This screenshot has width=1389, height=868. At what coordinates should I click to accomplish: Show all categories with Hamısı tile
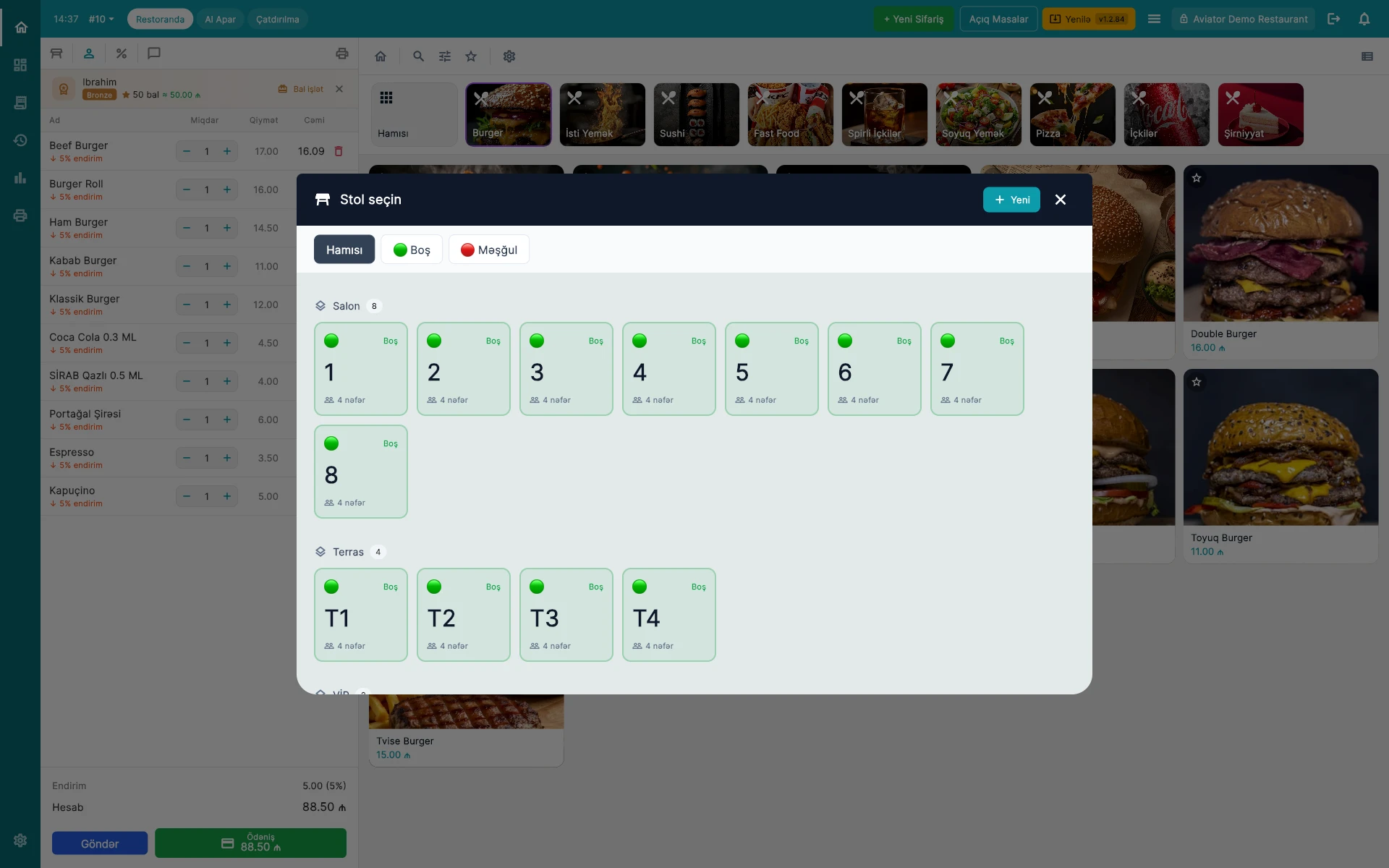coord(415,114)
